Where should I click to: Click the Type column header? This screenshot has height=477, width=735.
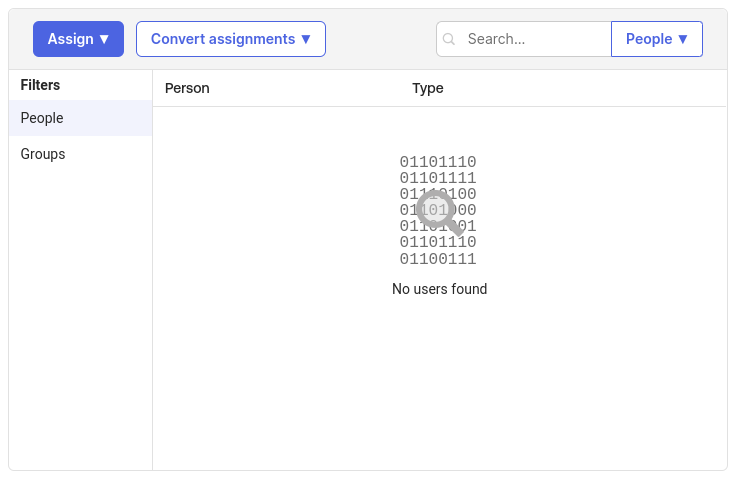pyautogui.click(x=428, y=88)
